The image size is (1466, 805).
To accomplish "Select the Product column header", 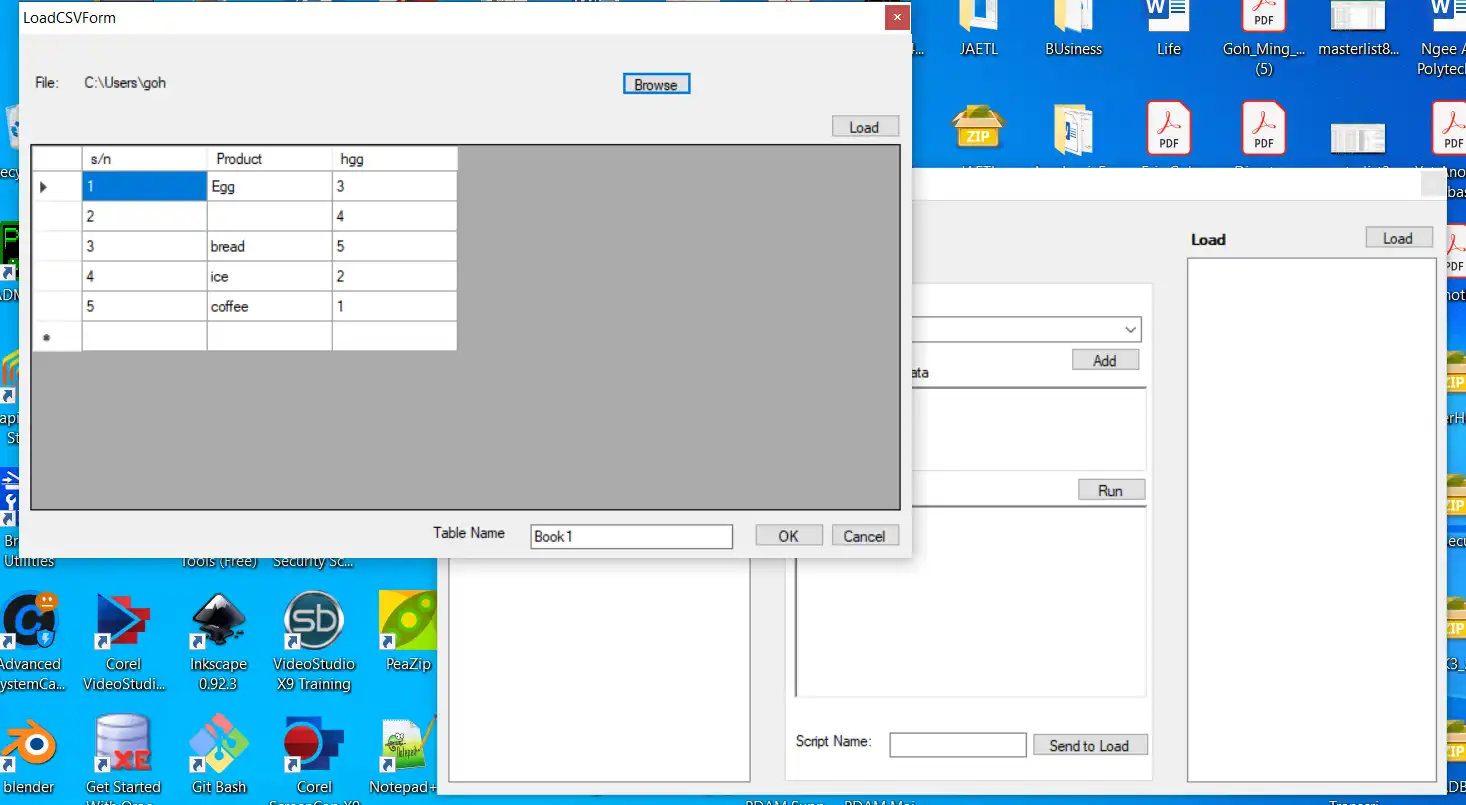I will (269, 159).
